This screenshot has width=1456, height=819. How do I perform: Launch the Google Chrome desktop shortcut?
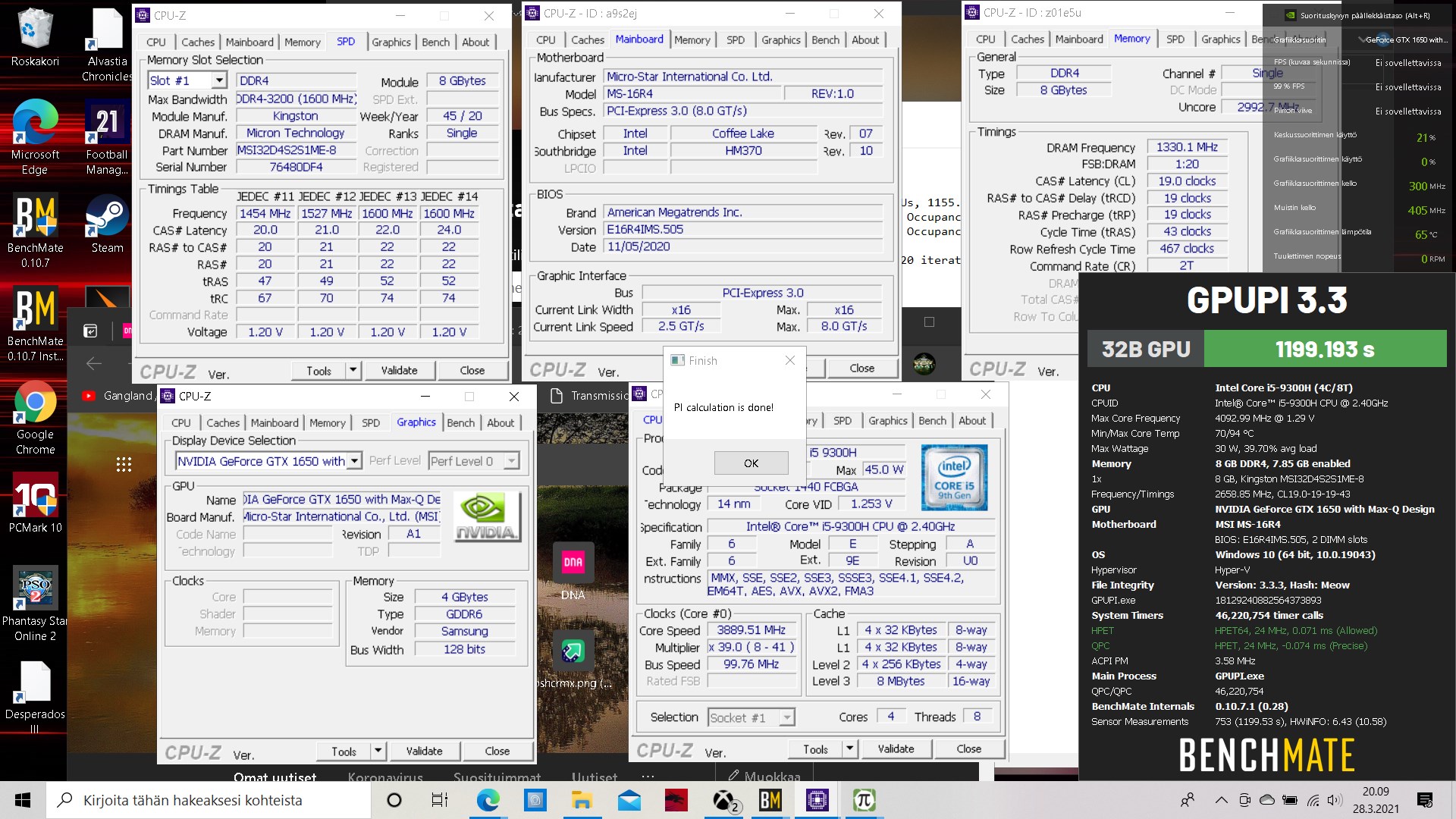click(35, 418)
